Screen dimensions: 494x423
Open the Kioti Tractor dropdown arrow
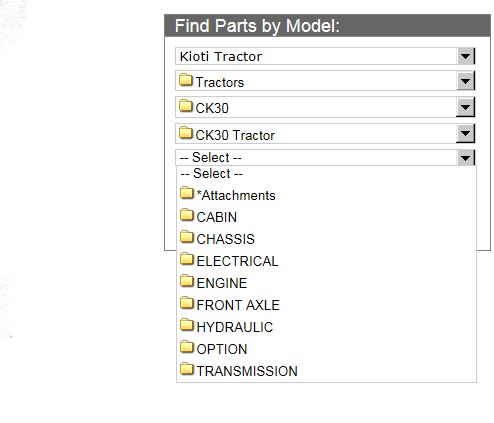click(466, 56)
